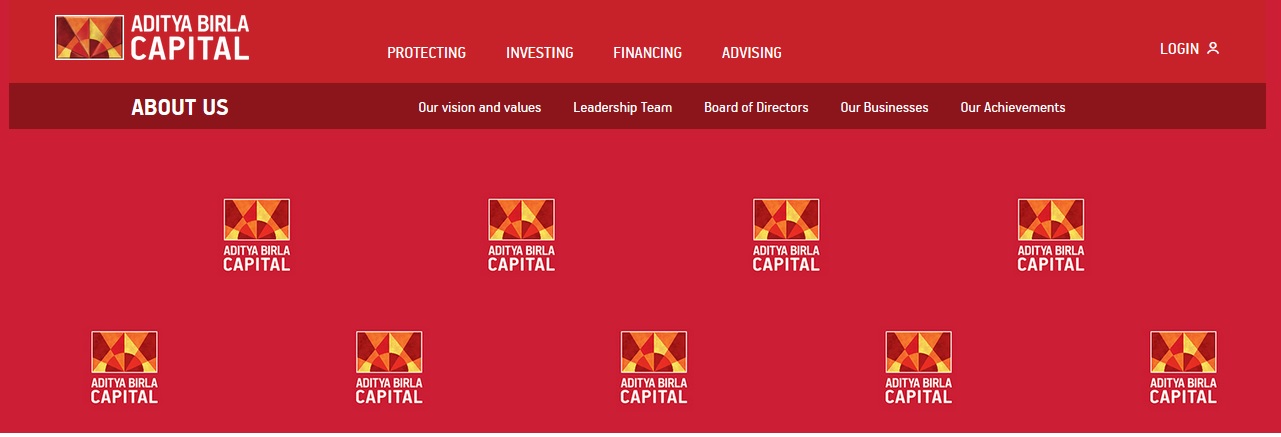The height and width of the screenshot is (437, 1281).
Task: Open the INVESTING menu
Action: tap(540, 53)
